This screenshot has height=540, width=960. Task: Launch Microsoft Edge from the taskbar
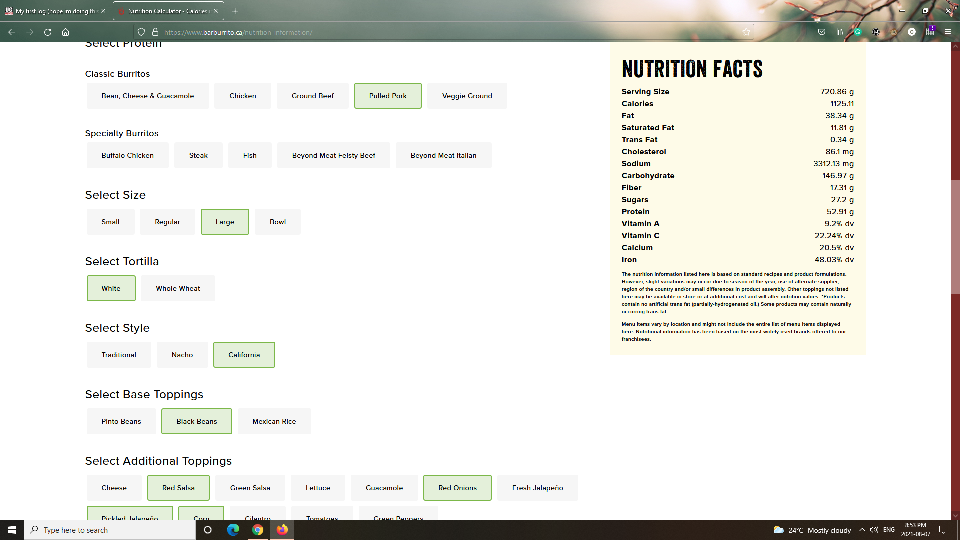click(x=233, y=529)
